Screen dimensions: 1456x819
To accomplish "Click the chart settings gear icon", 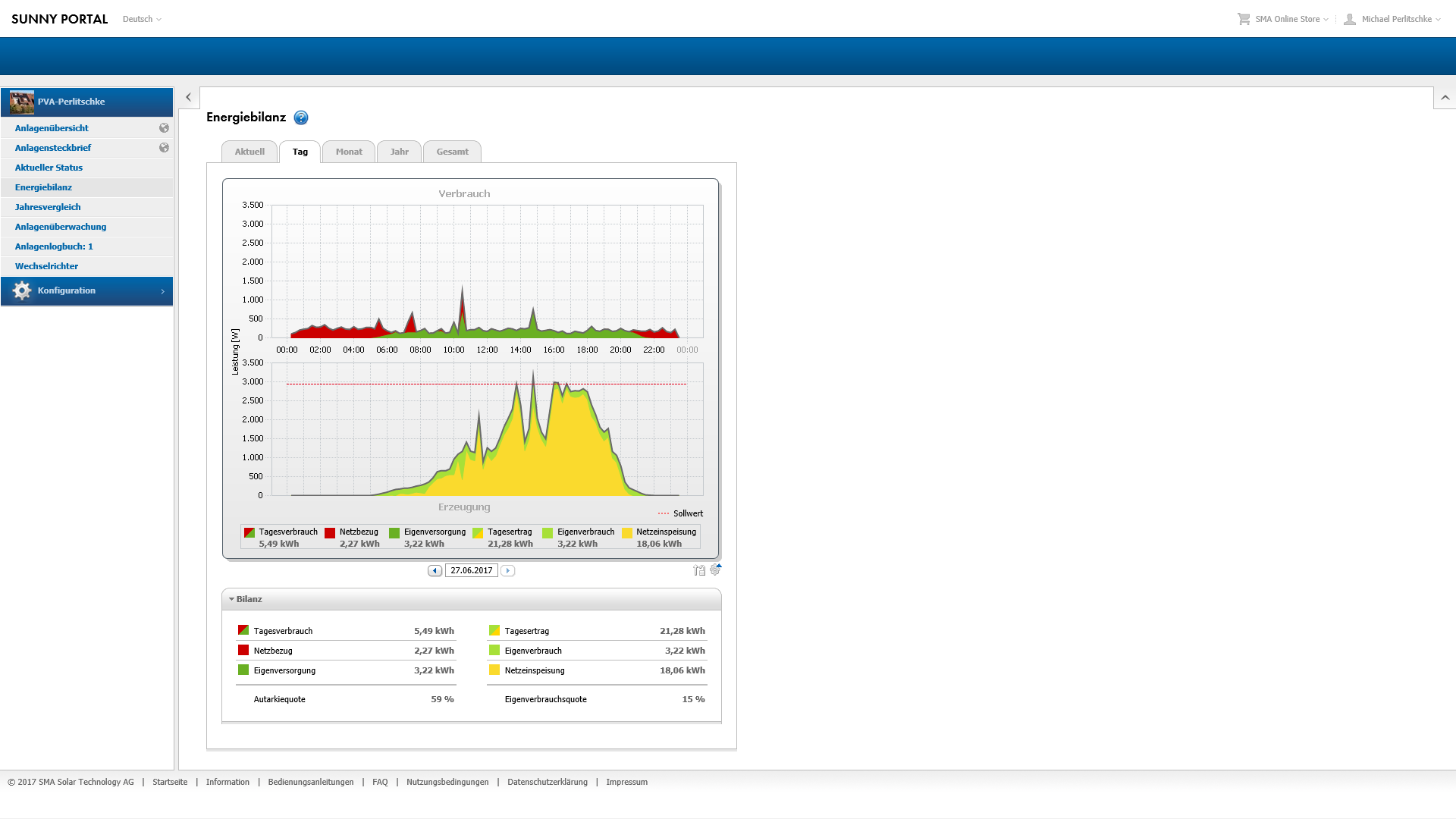I will click(x=715, y=570).
